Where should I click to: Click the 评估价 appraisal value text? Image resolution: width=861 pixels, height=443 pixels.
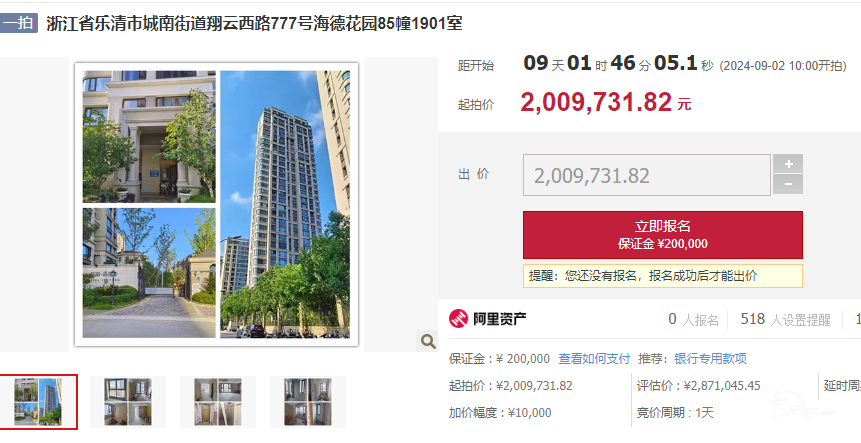(698, 386)
